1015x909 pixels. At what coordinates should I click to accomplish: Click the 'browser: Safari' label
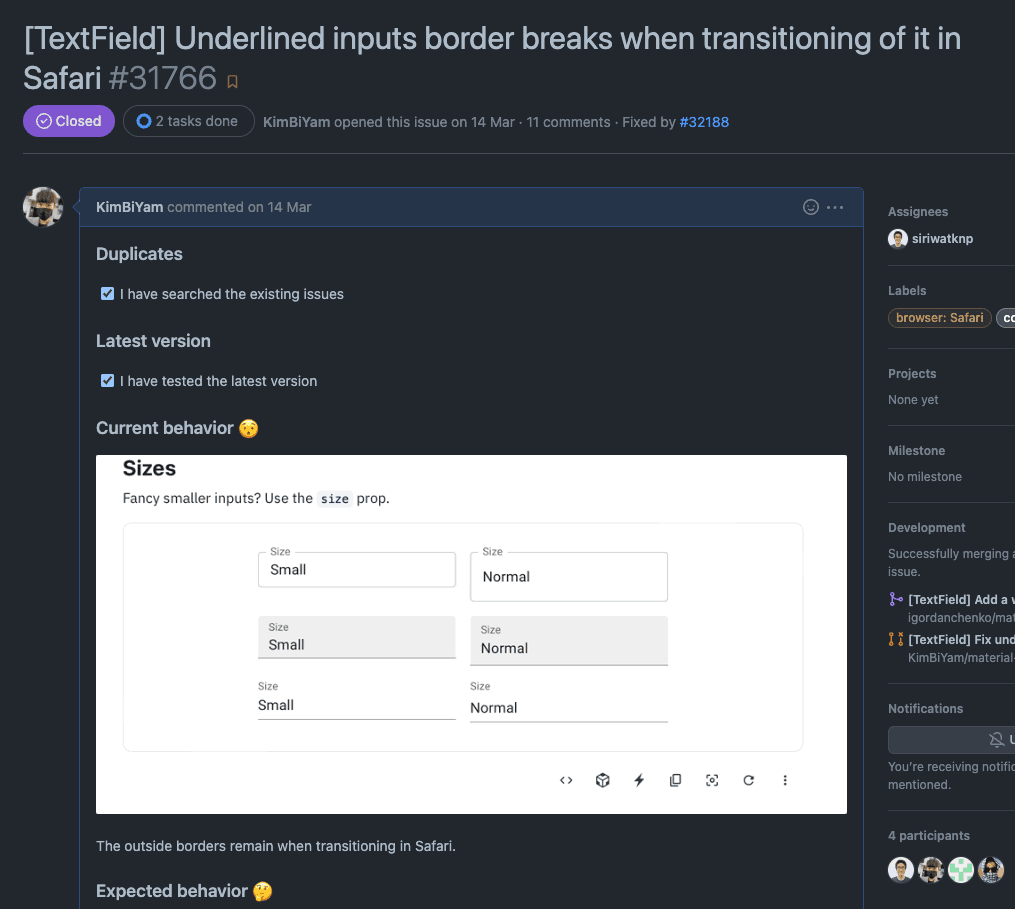tap(939, 318)
